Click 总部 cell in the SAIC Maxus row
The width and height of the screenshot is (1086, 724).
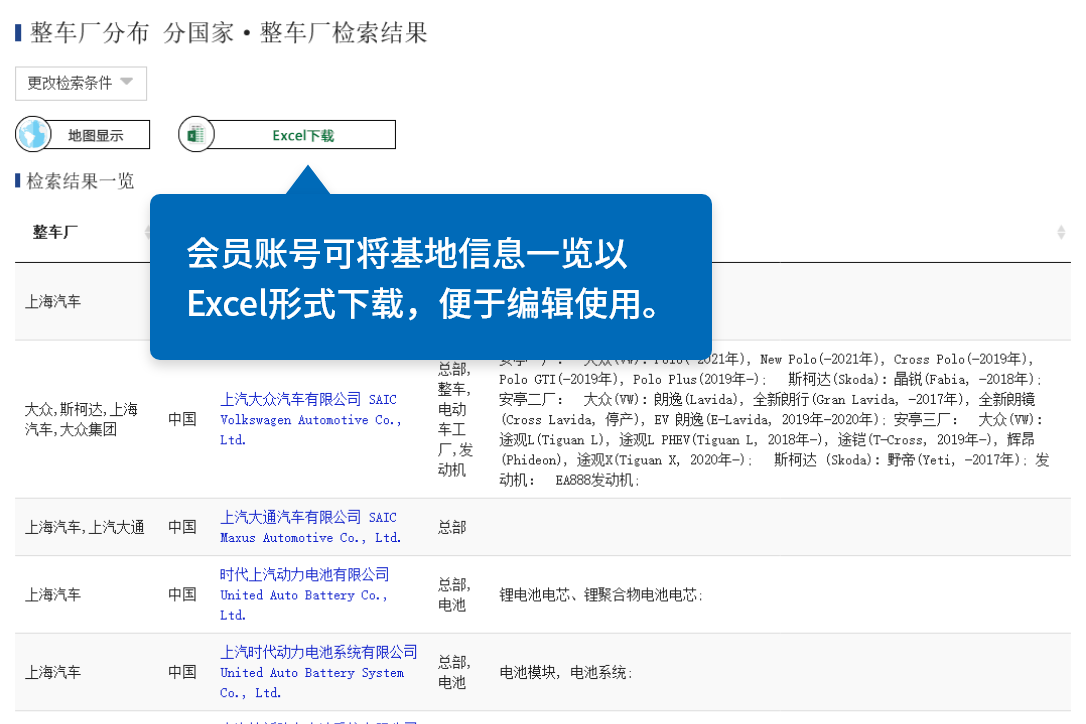tap(451, 527)
